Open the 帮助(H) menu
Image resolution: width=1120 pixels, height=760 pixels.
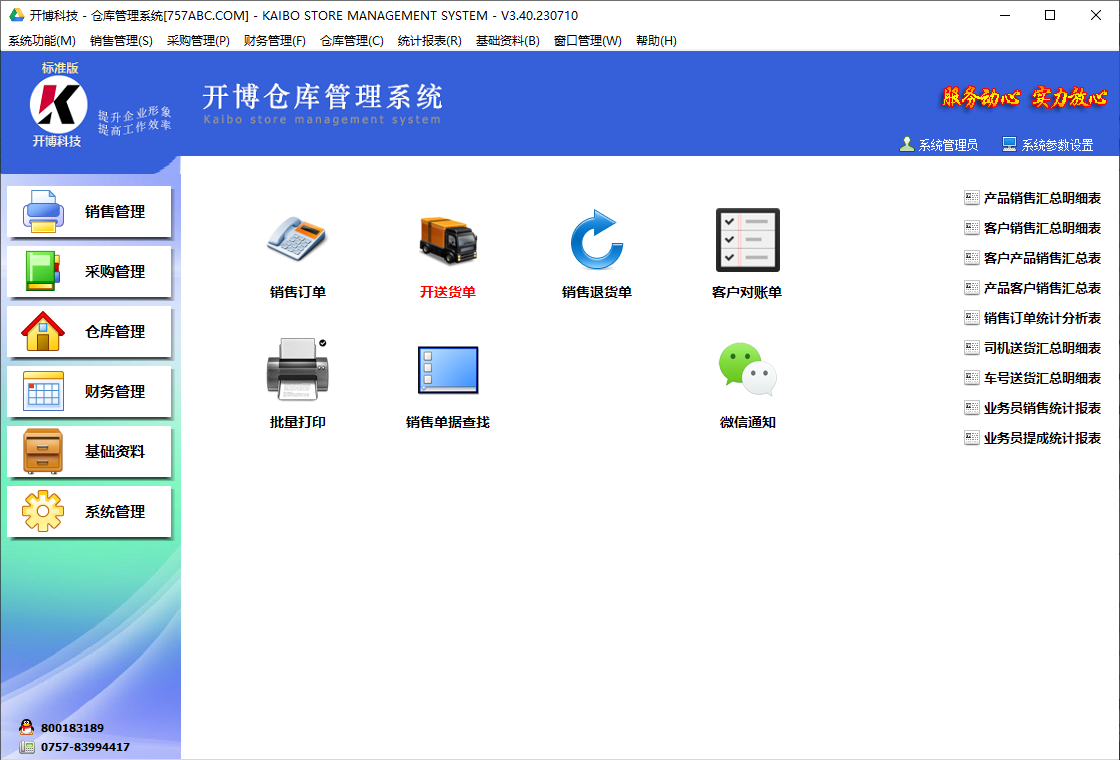[x=656, y=41]
